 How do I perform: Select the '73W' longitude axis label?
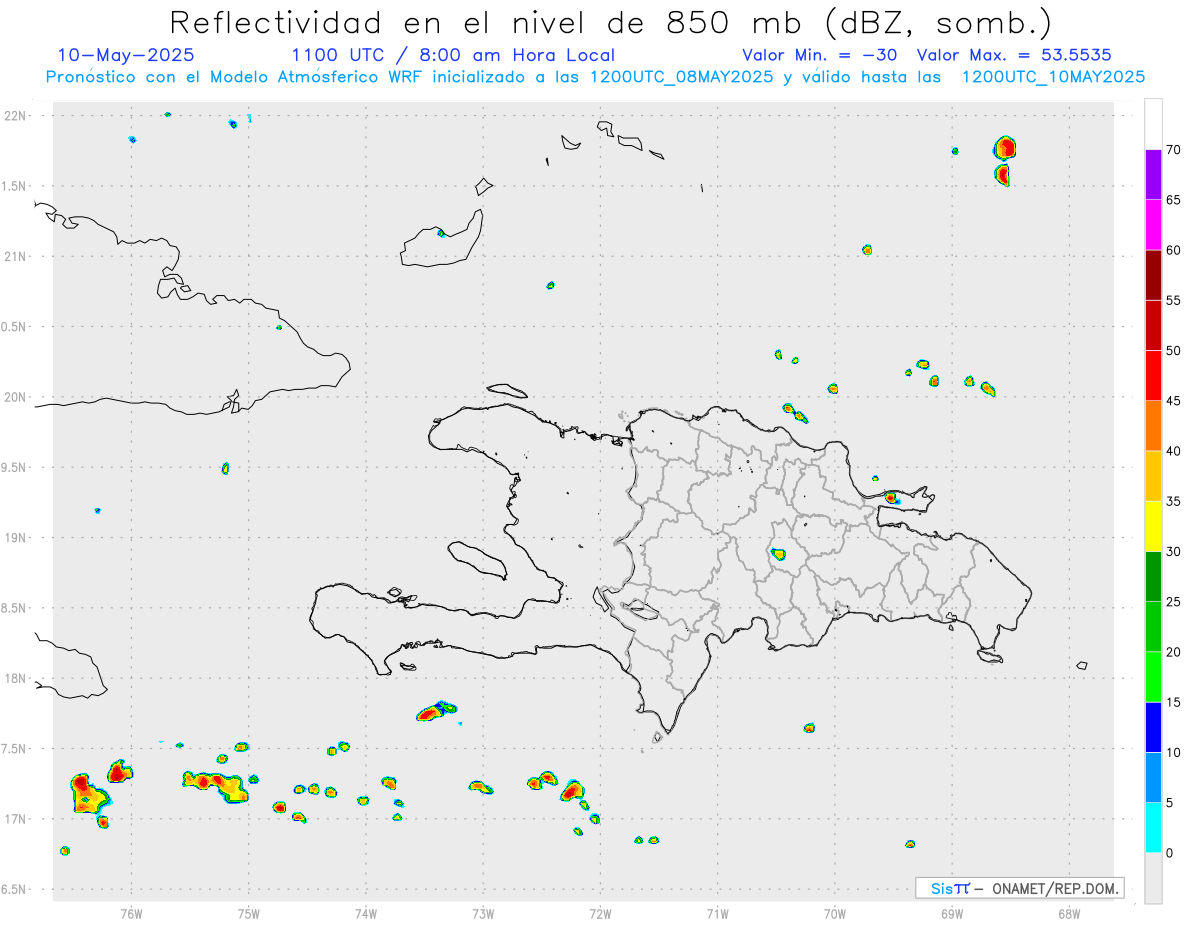tap(483, 912)
